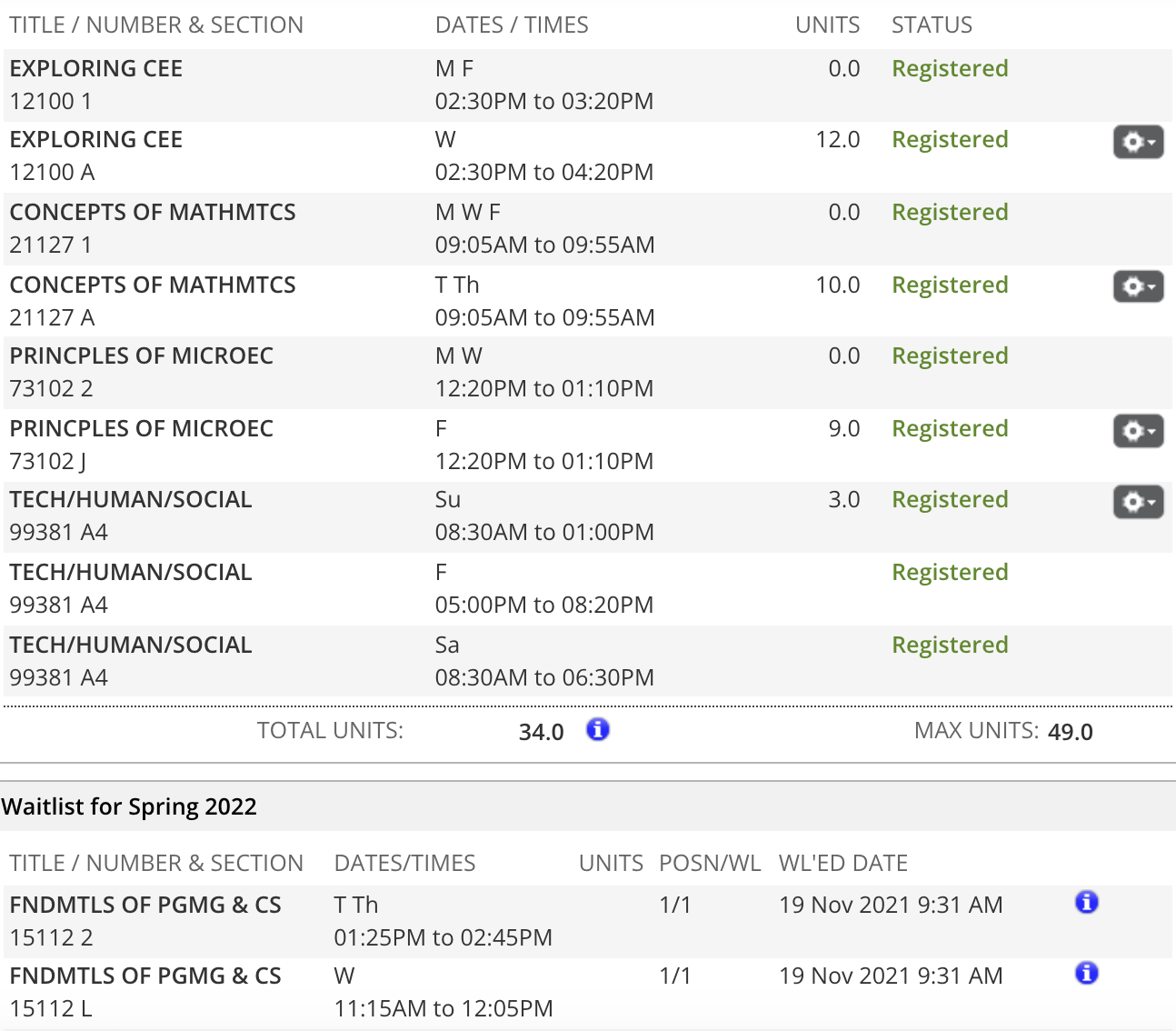
Task: Open gear menu for CONCEPTS OF MATHMTCS 21127 A
Action: pyautogui.click(x=1138, y=286)
